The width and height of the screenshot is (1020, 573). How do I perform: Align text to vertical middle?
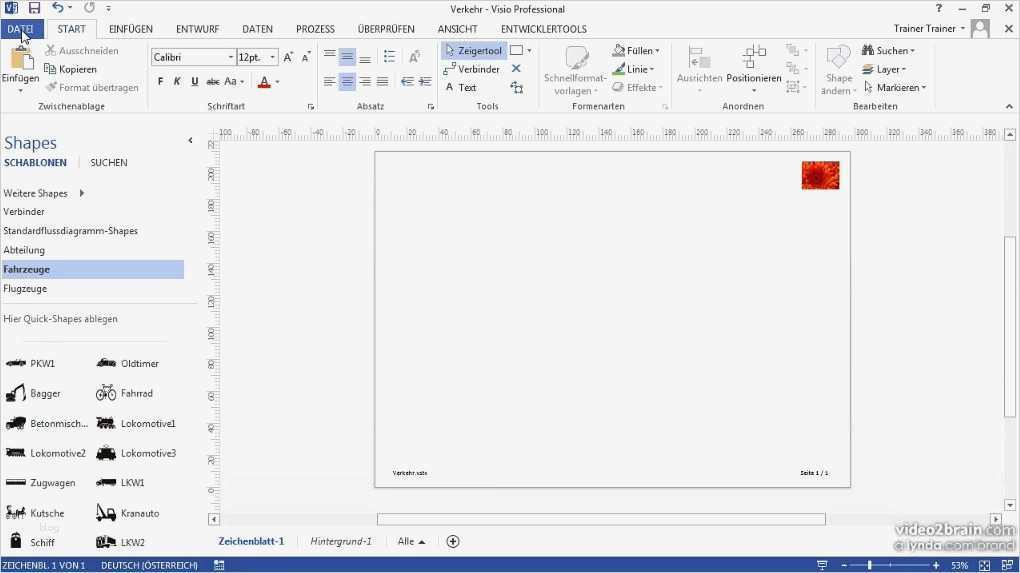347,57
